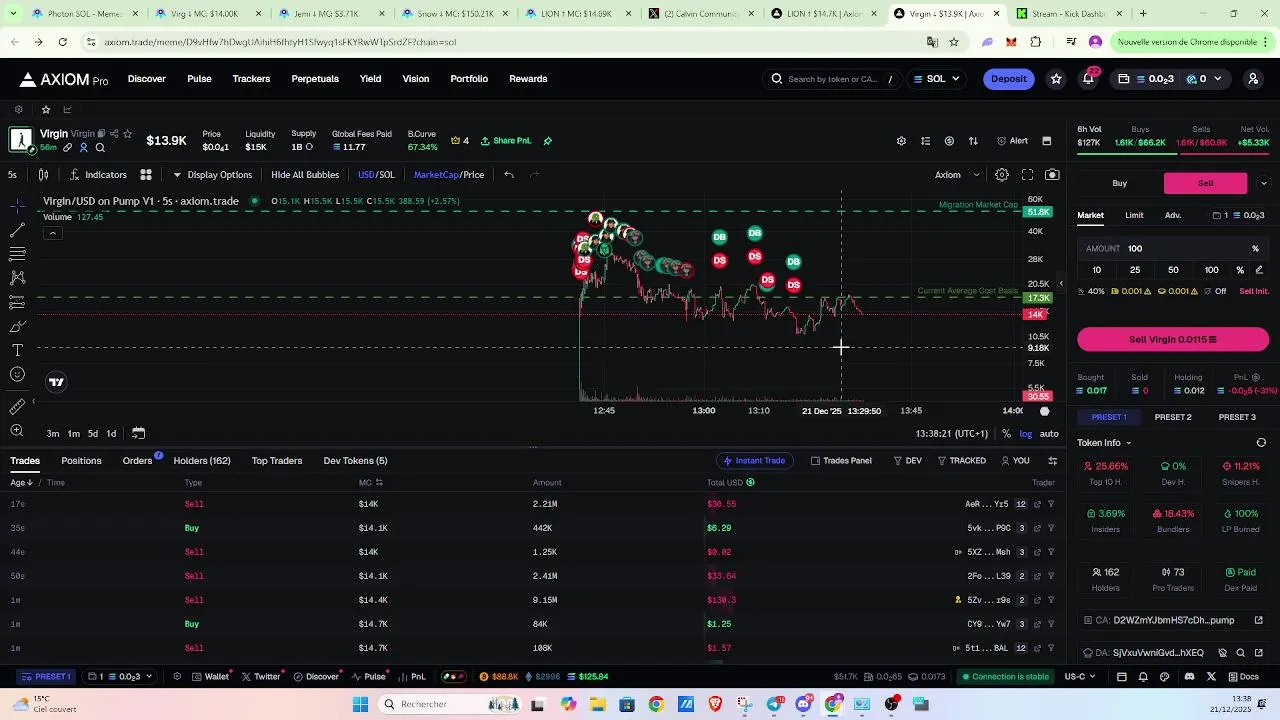Switch to the Positions tab
This screenshot has width=1280, height=720.
pyautogui.click(x=81, y=461)
